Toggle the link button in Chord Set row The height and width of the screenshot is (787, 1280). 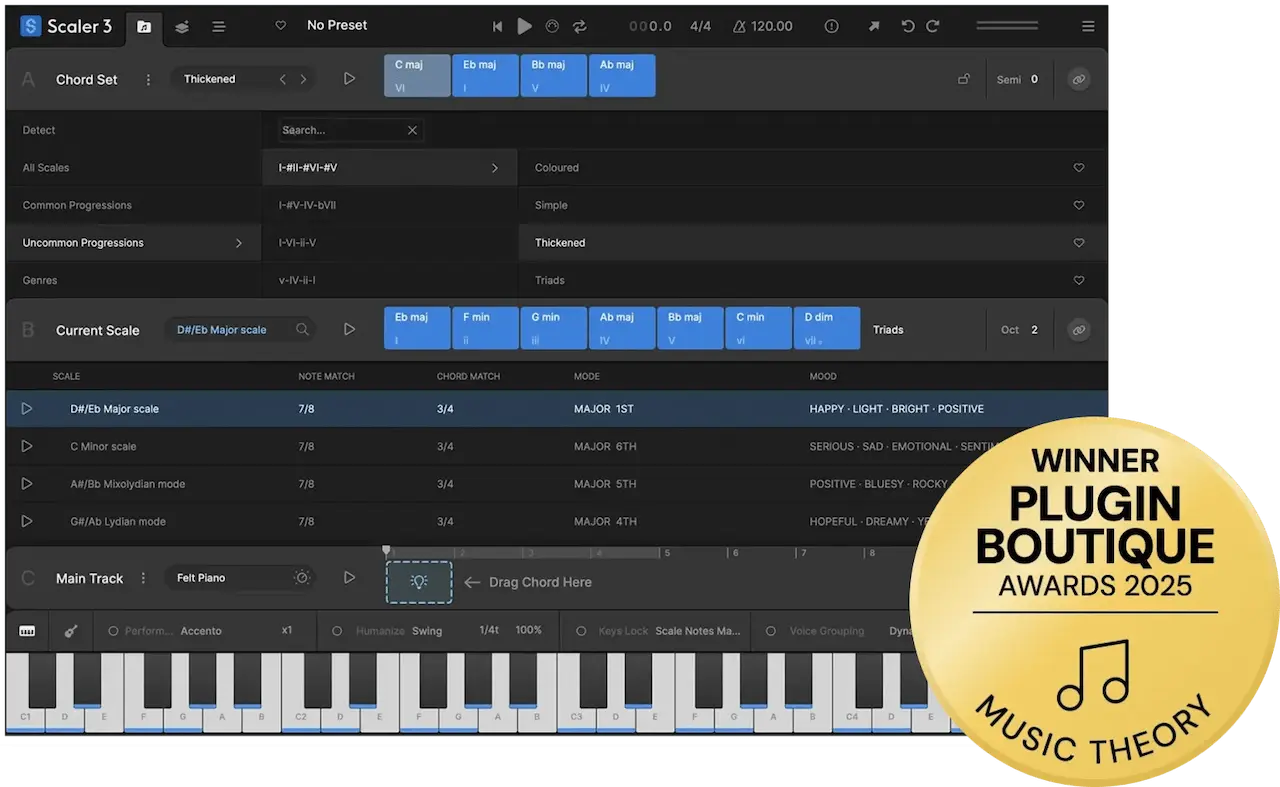coord(1078,80)
